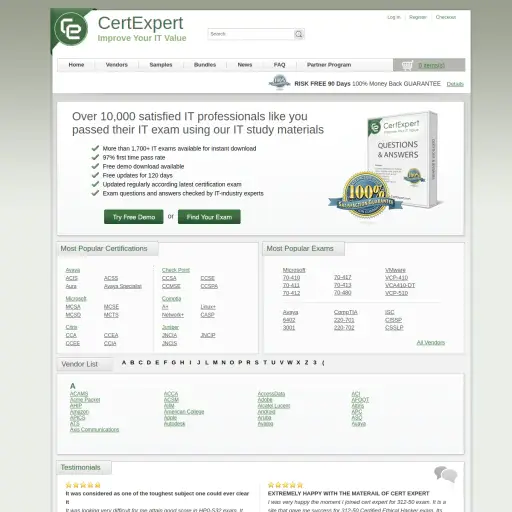Viewport: 512px width, 512px height.
Task: Click the shopping cart icon
Action: coord(407,65)
